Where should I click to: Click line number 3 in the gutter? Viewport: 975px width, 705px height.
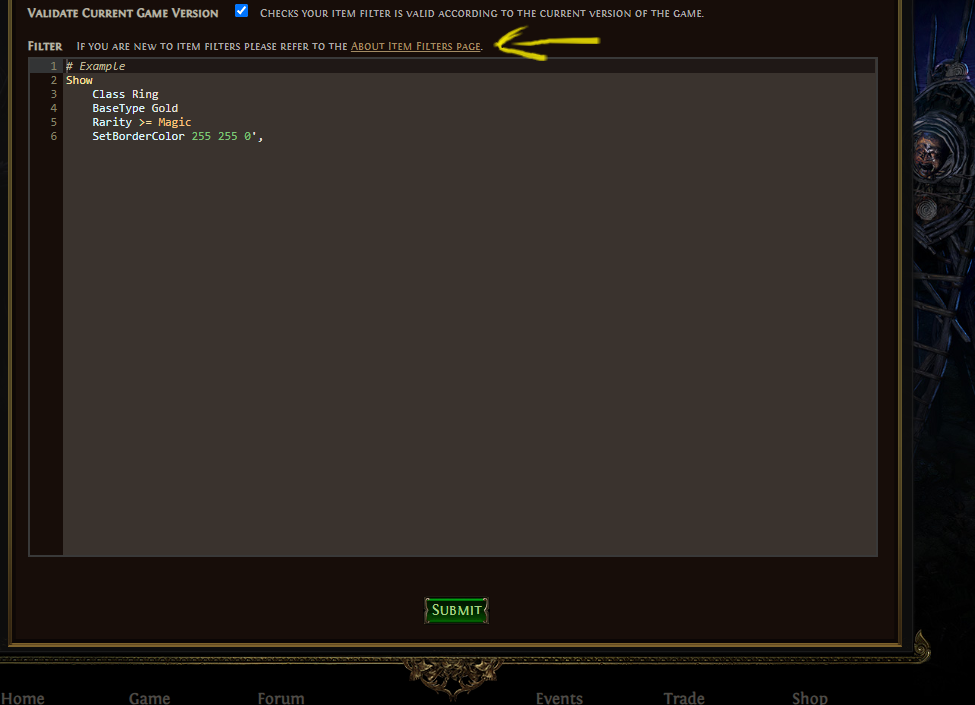[x=53, y=94]
